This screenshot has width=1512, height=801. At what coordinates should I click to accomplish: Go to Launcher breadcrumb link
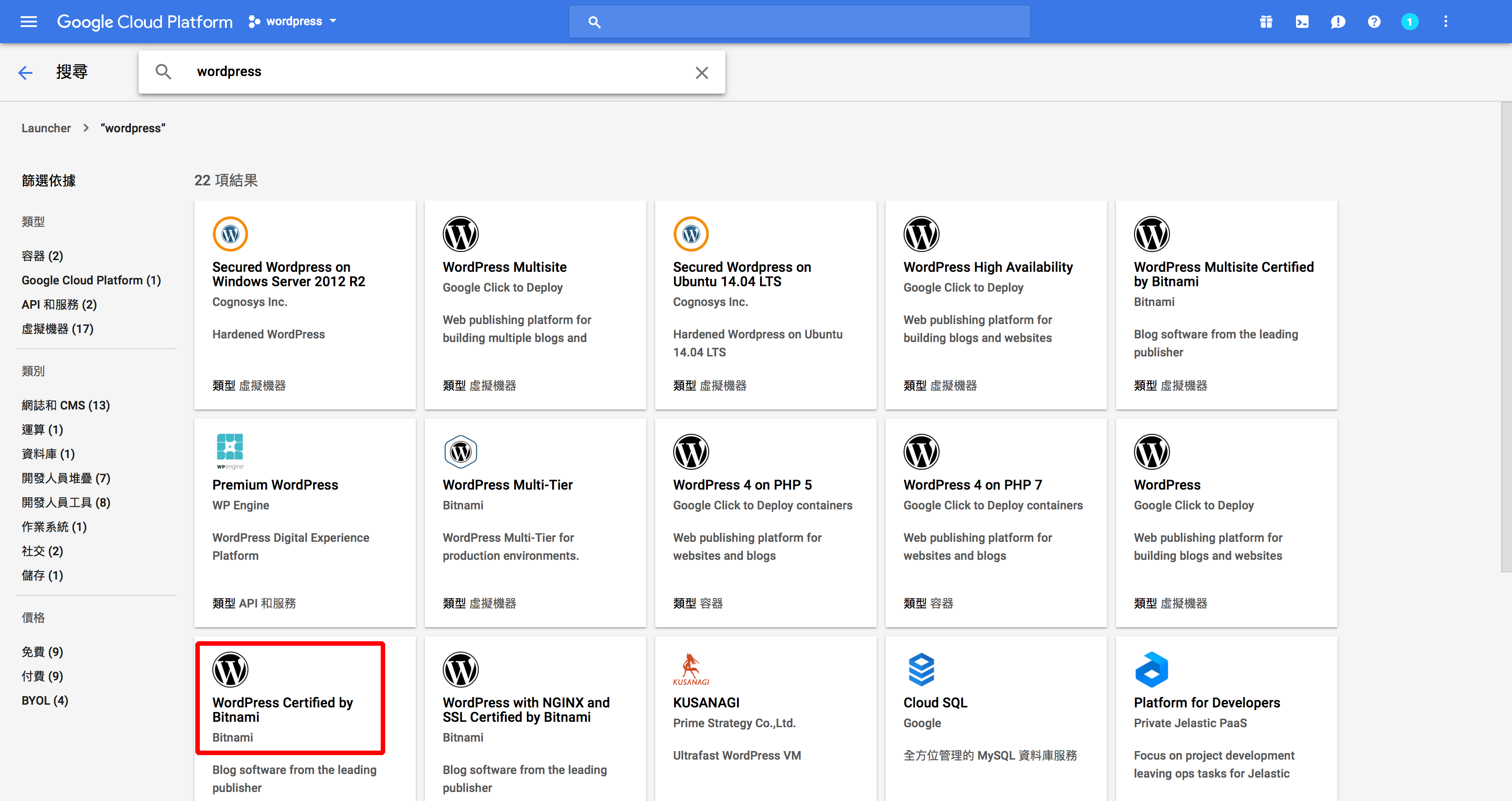pos(46,128)
